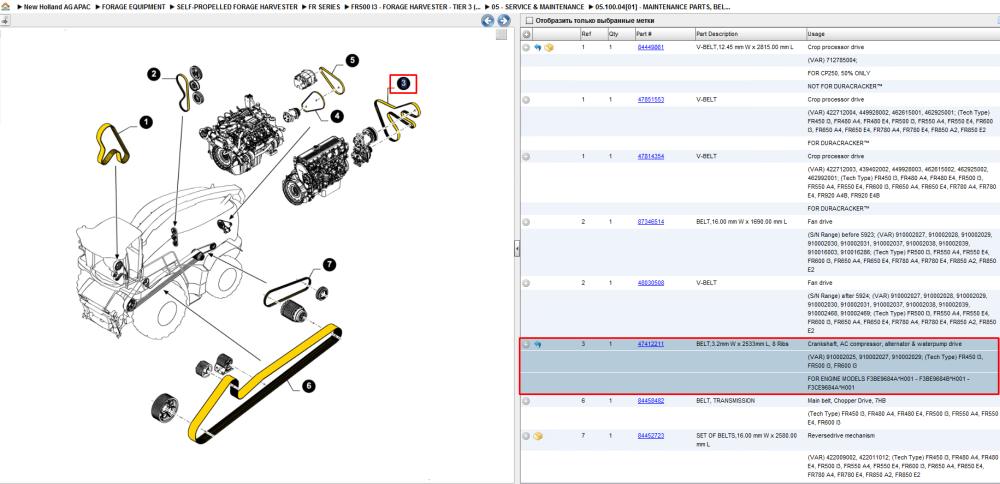Select callout 3 in the diagram
Screen dimensions: 1000x484
click(404, 84)
